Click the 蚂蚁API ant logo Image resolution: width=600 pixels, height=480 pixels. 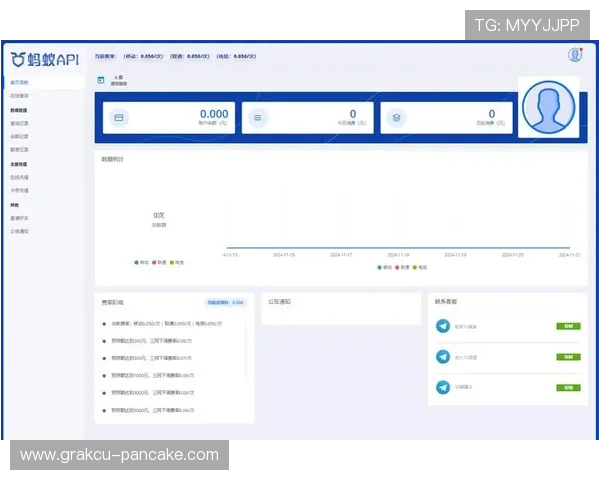click(18, 60)
